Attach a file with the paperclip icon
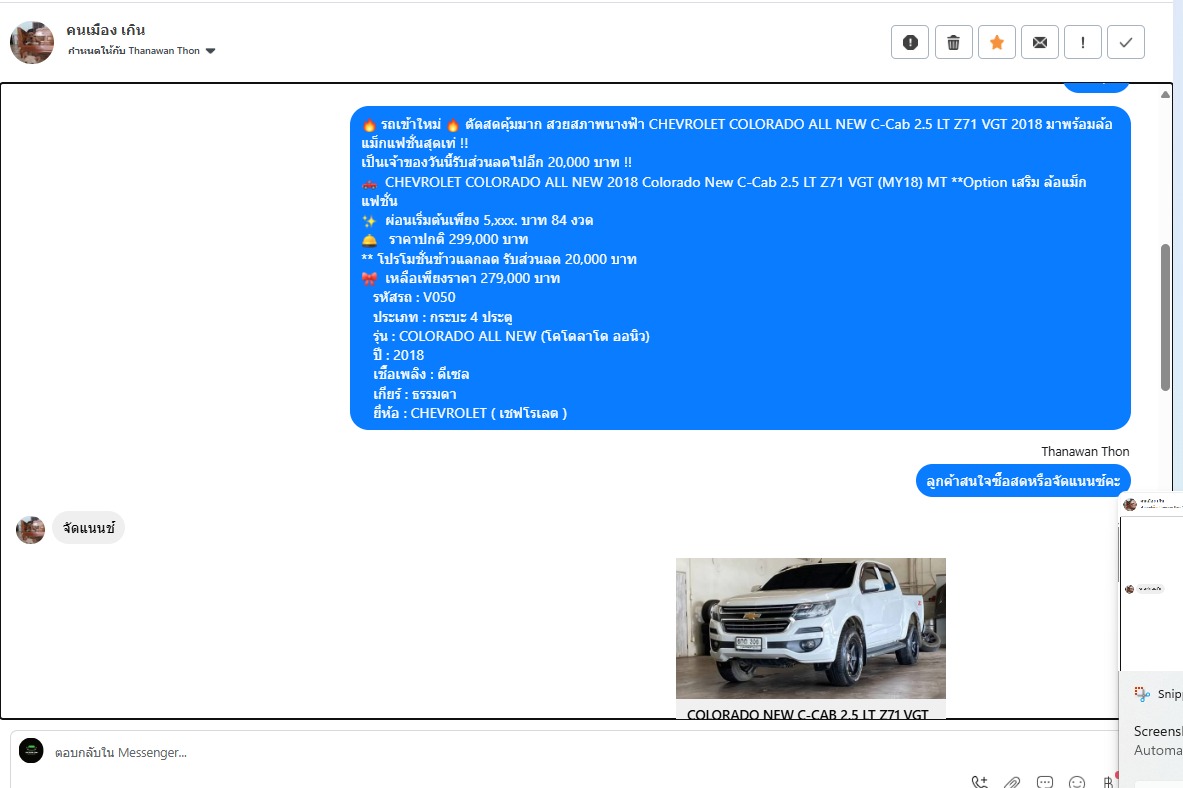This screenshot has height=788, width=1183. point(1012,782)
